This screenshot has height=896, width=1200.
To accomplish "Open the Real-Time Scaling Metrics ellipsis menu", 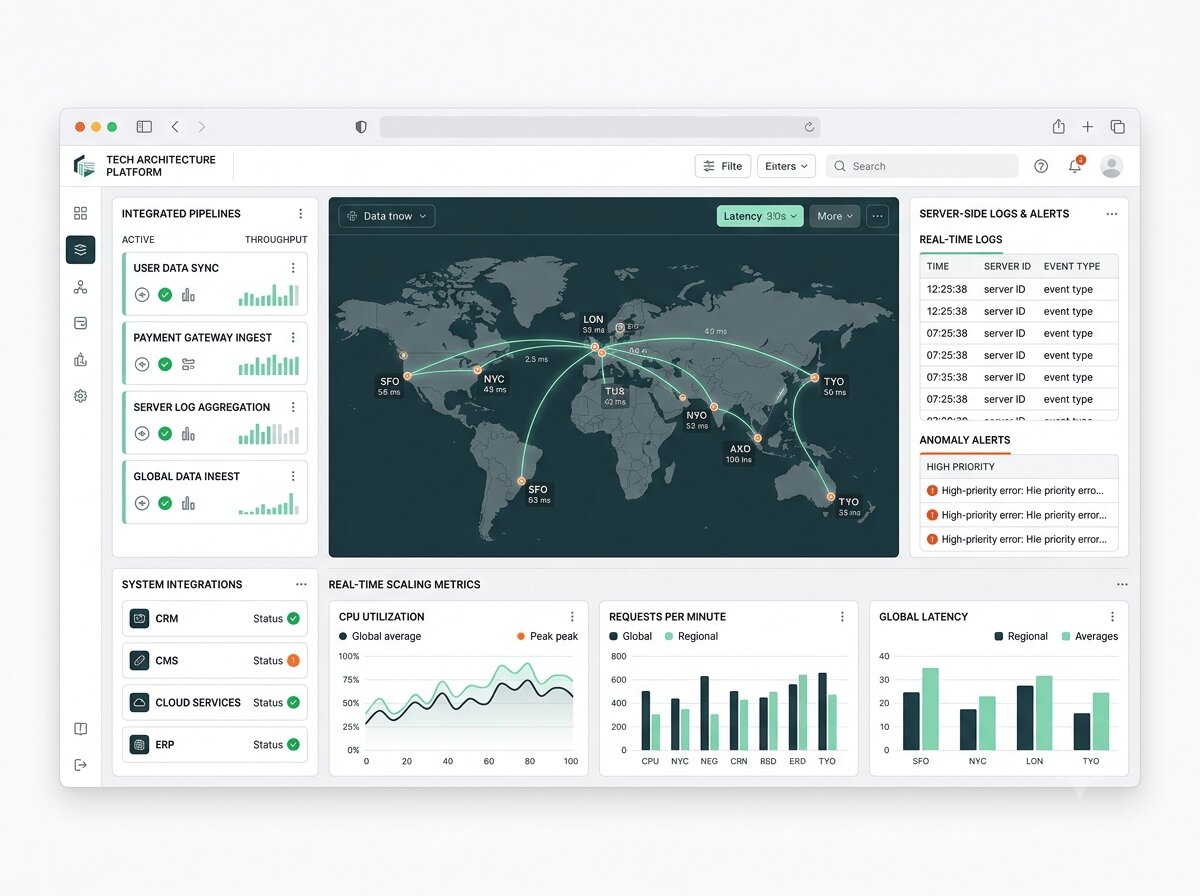I will [x=1122, y=585].
